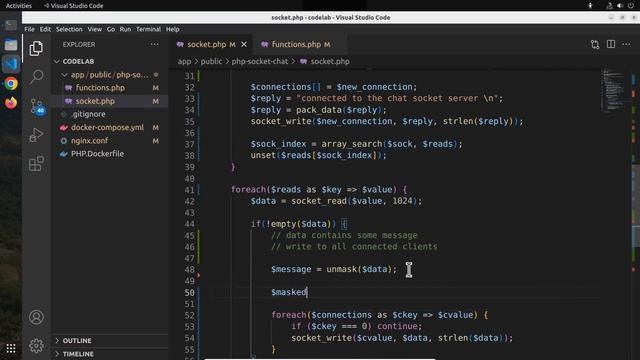Open the Terminal menu
The width and height of the screenshot is (640, 360).
pos(148,29)
